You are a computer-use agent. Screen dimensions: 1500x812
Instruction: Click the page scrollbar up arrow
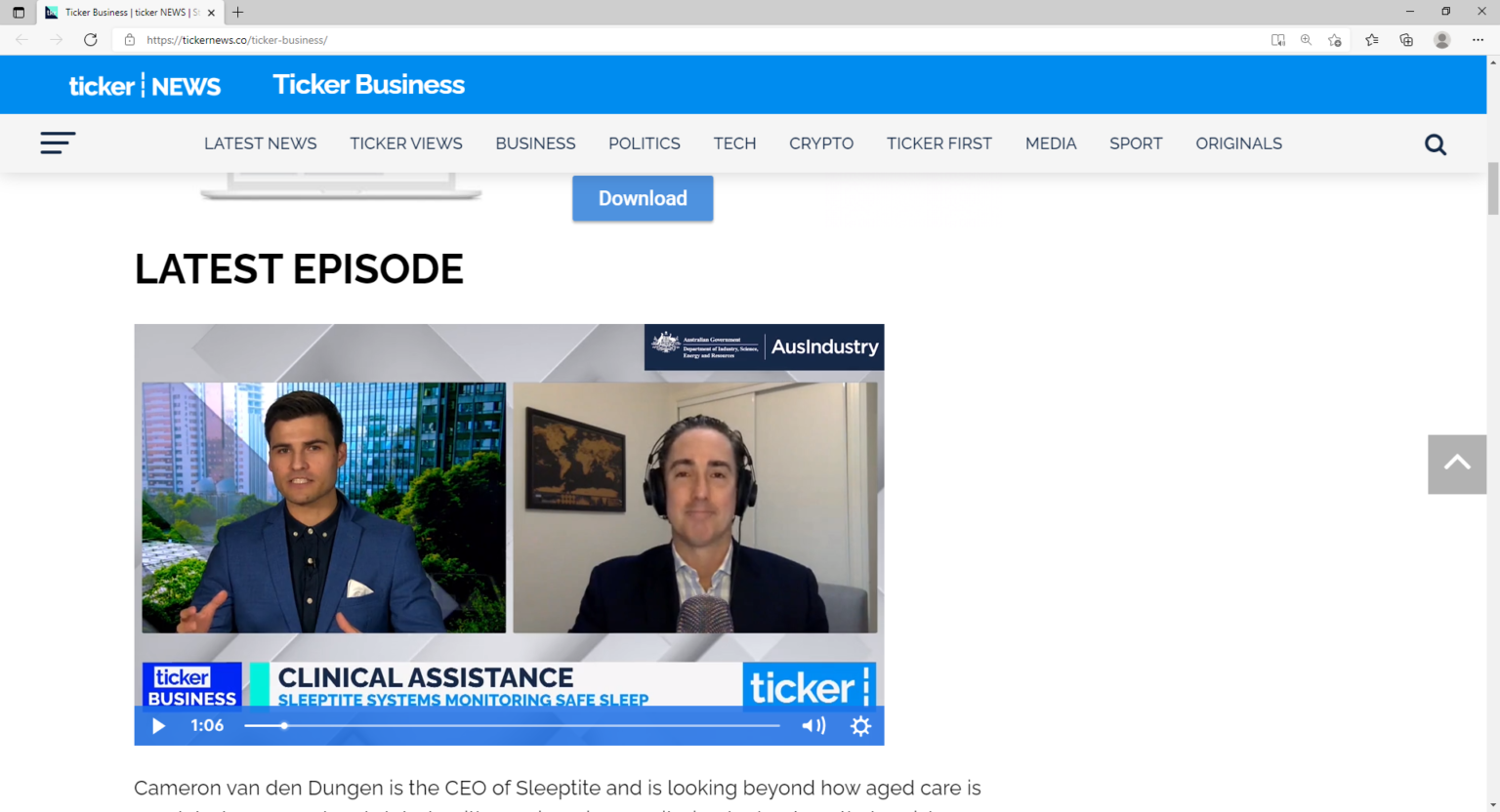(x=1493, y=61)
